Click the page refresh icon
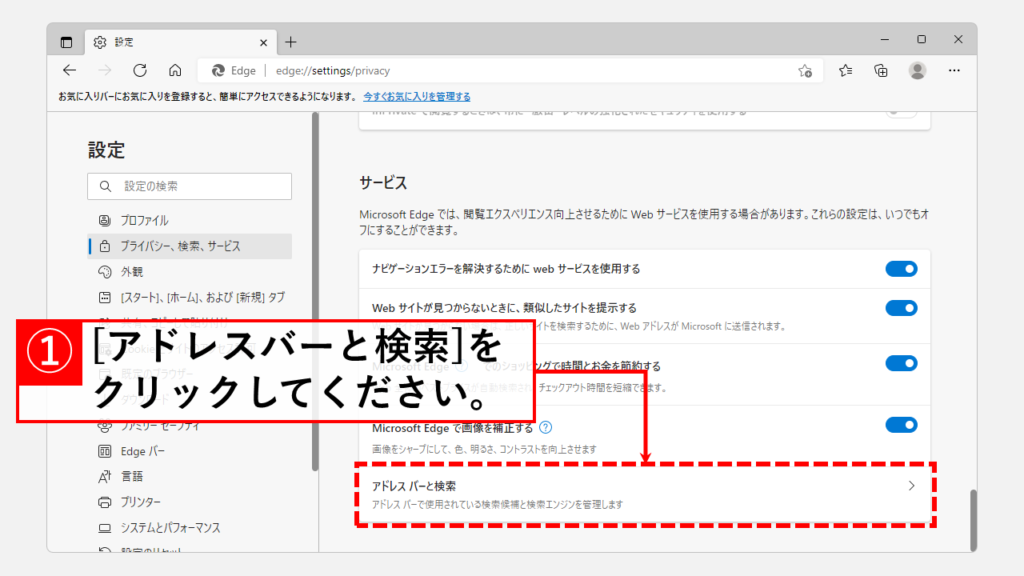Screen dimensions: 1024x576 140,71
